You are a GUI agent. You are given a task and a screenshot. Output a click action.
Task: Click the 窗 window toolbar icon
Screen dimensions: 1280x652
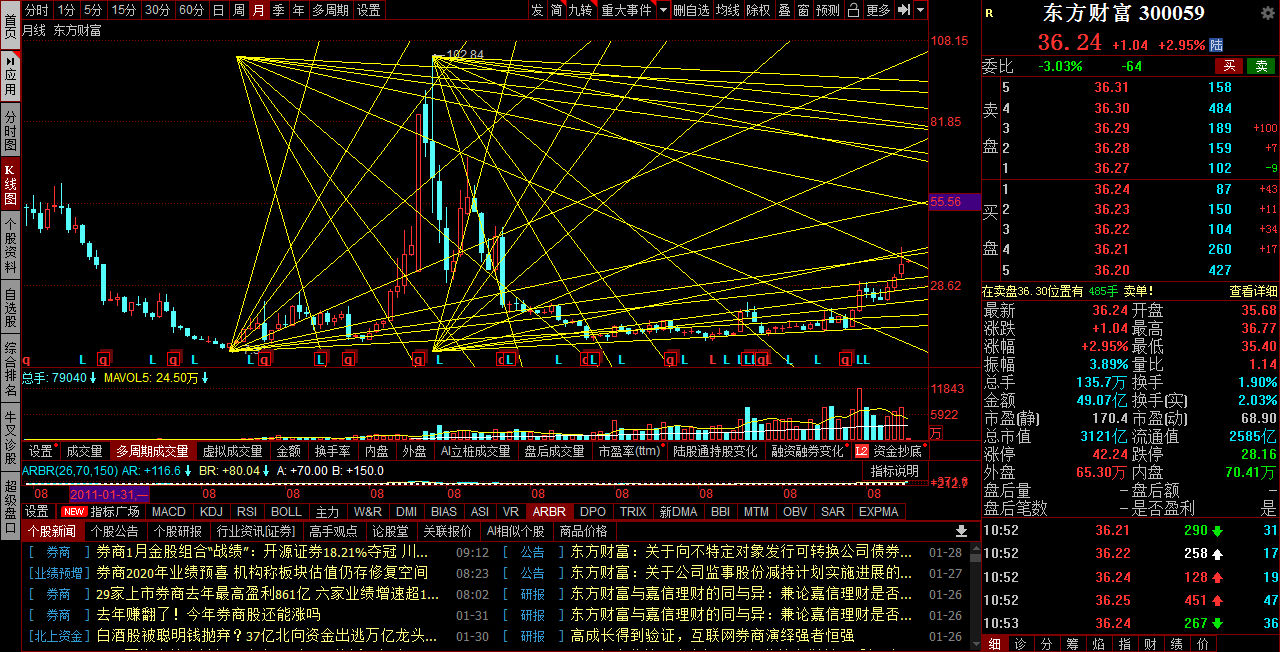pyautogui.click(x=803, y=10)
